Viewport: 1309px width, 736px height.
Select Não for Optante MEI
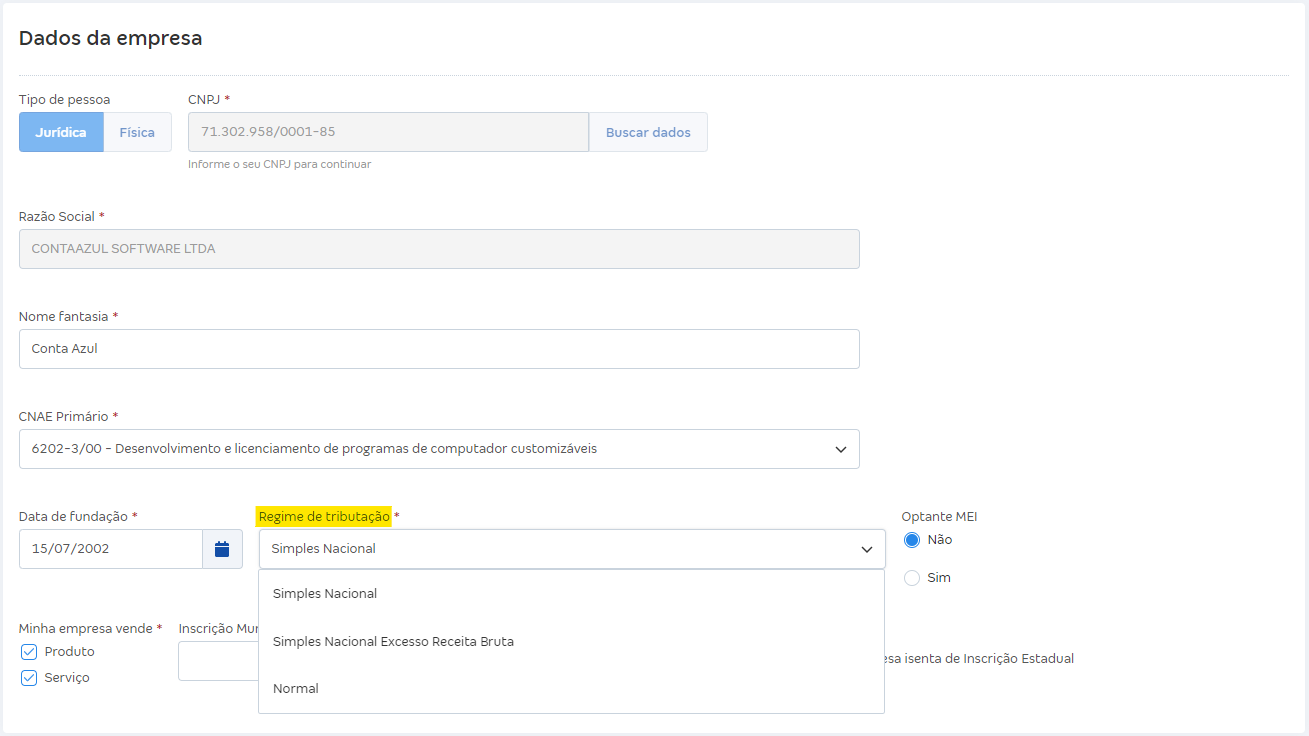pos(912,540)
